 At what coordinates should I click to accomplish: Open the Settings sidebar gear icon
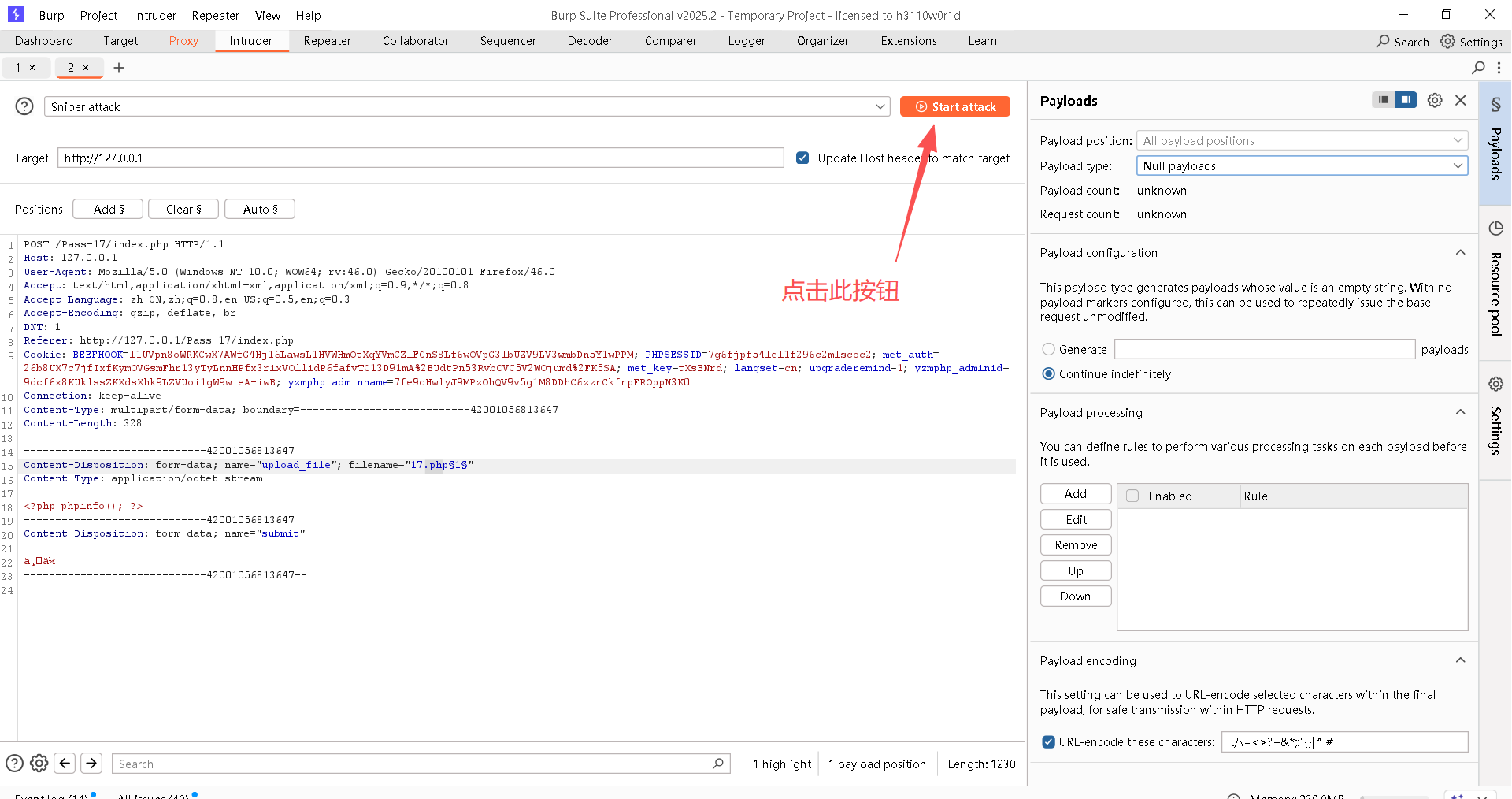point(1495,384)
